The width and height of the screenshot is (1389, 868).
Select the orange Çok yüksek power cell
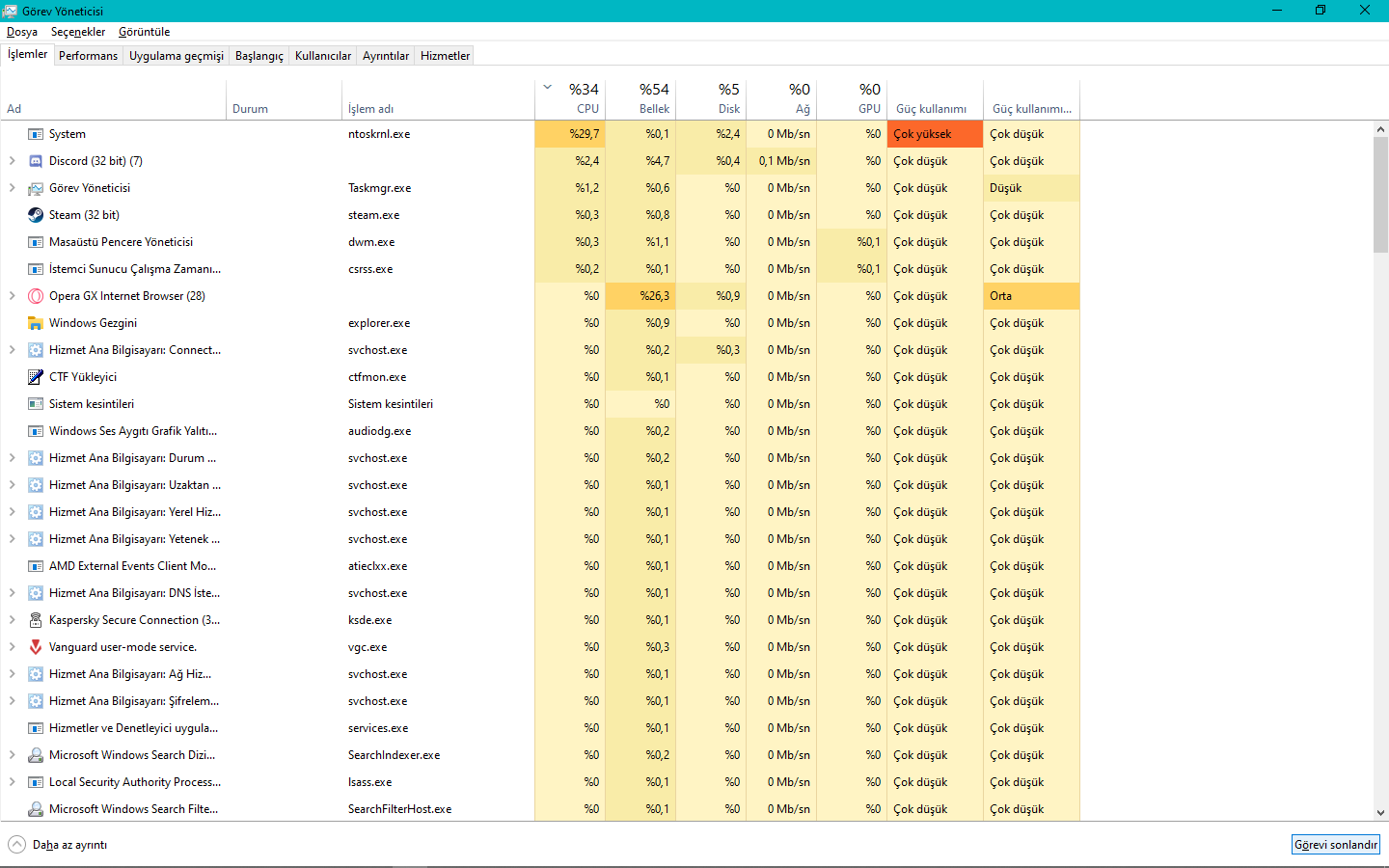click(934, 134)
